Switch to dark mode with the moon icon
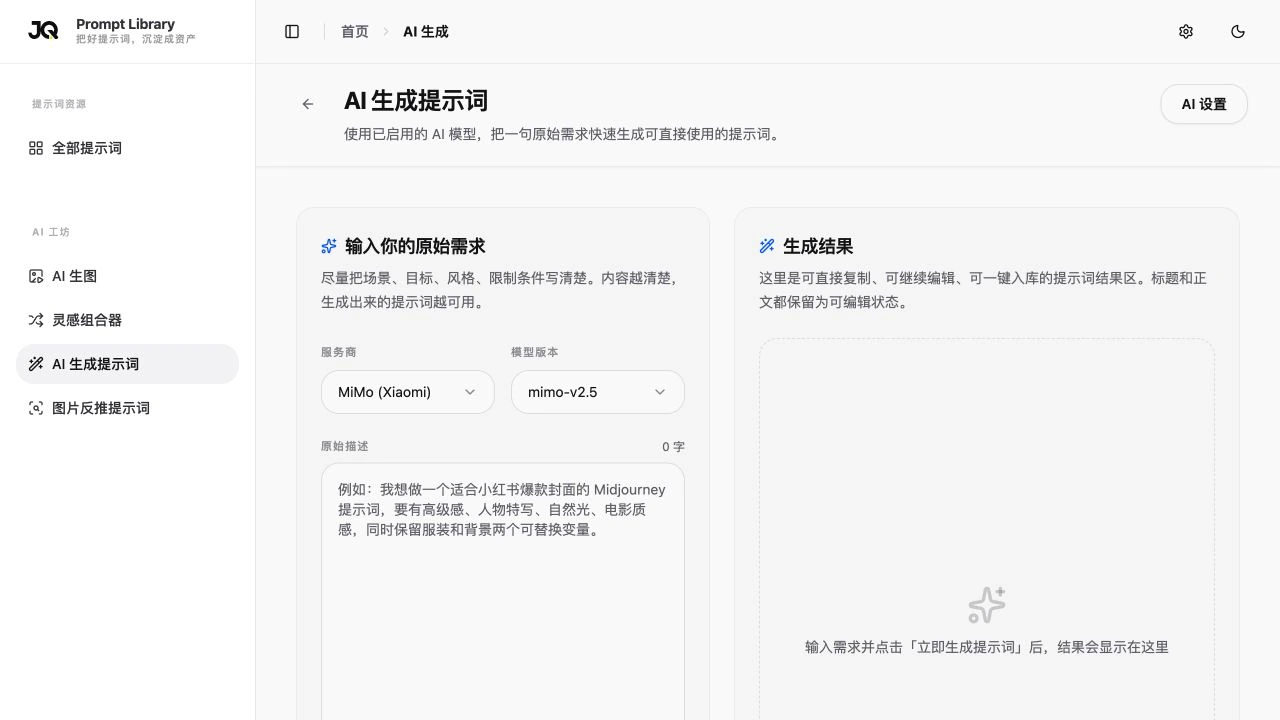The image size is (1280, 720). 1238,32
